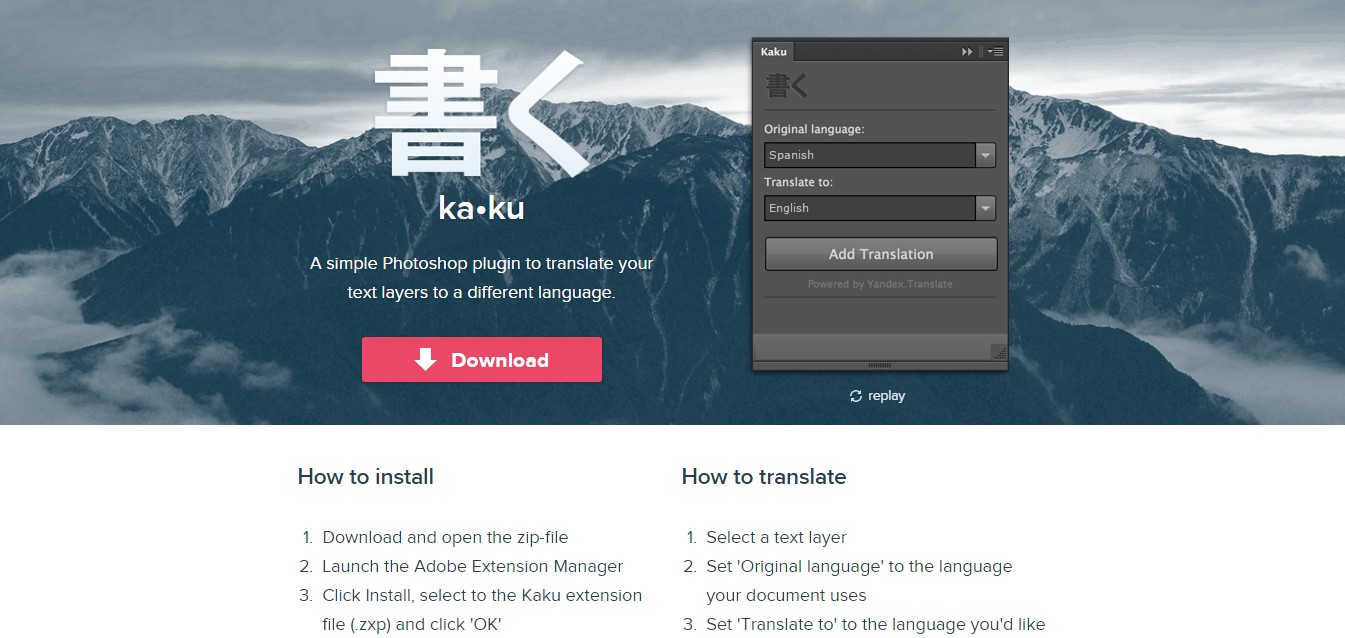The width and height of the screenshot is (1345, 638).
Task: Click the dotted drag handle below the panel
Action: [x=878, y=365]
